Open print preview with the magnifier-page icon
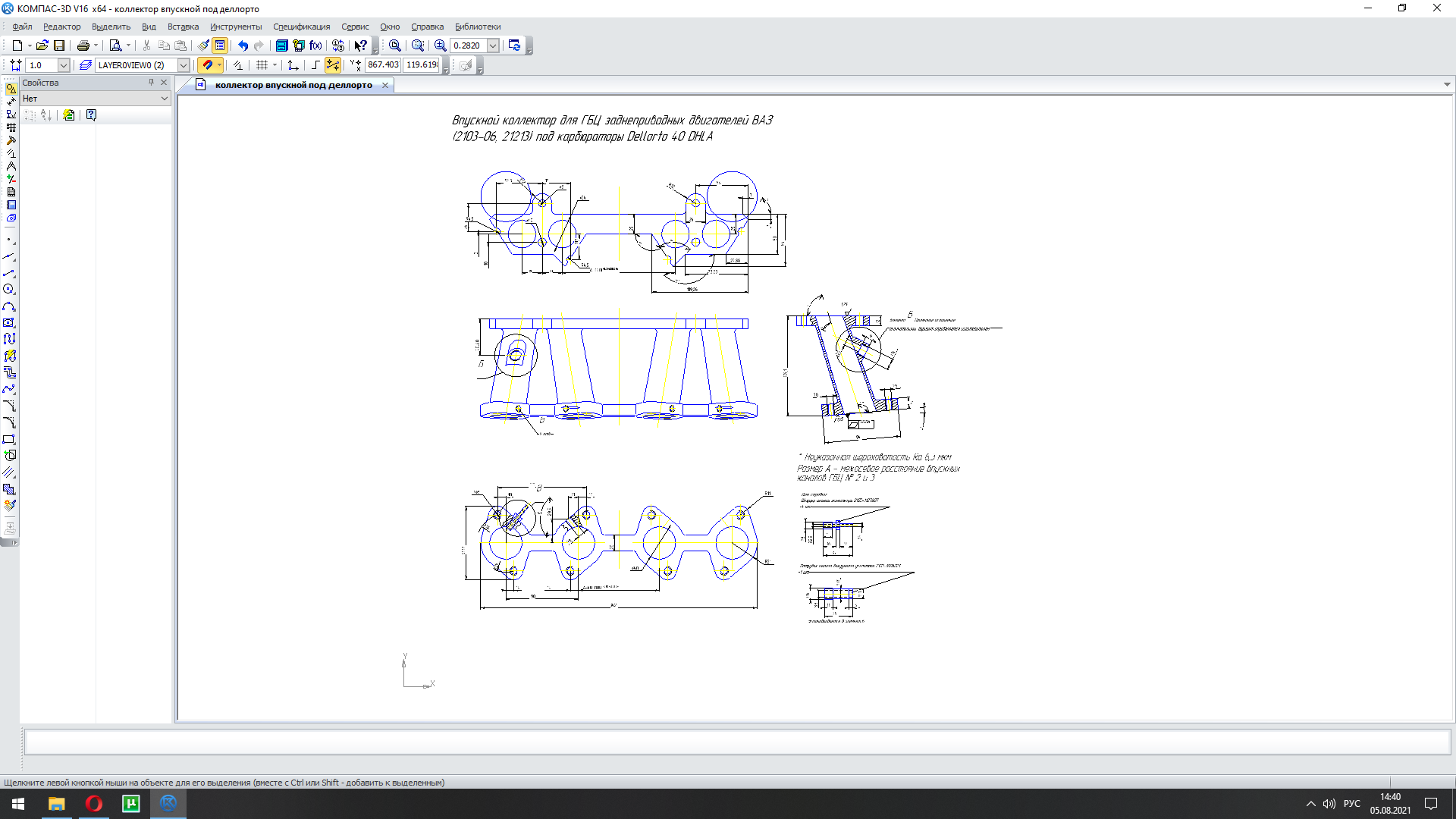 [x=115, y=45]
